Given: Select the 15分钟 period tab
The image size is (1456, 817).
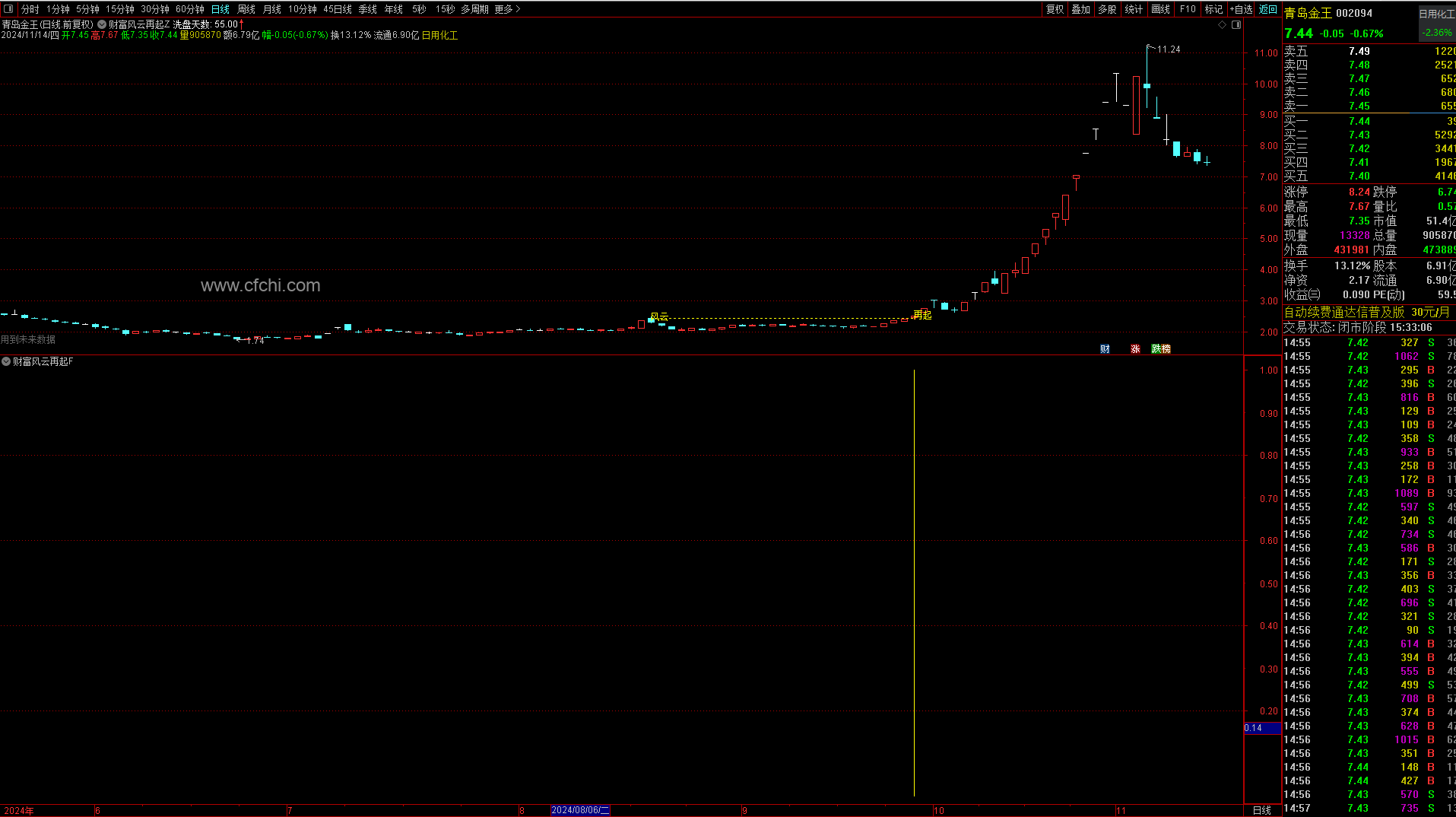Looking at the screenshot, I should pyautogui.click(x=120, y=9).
